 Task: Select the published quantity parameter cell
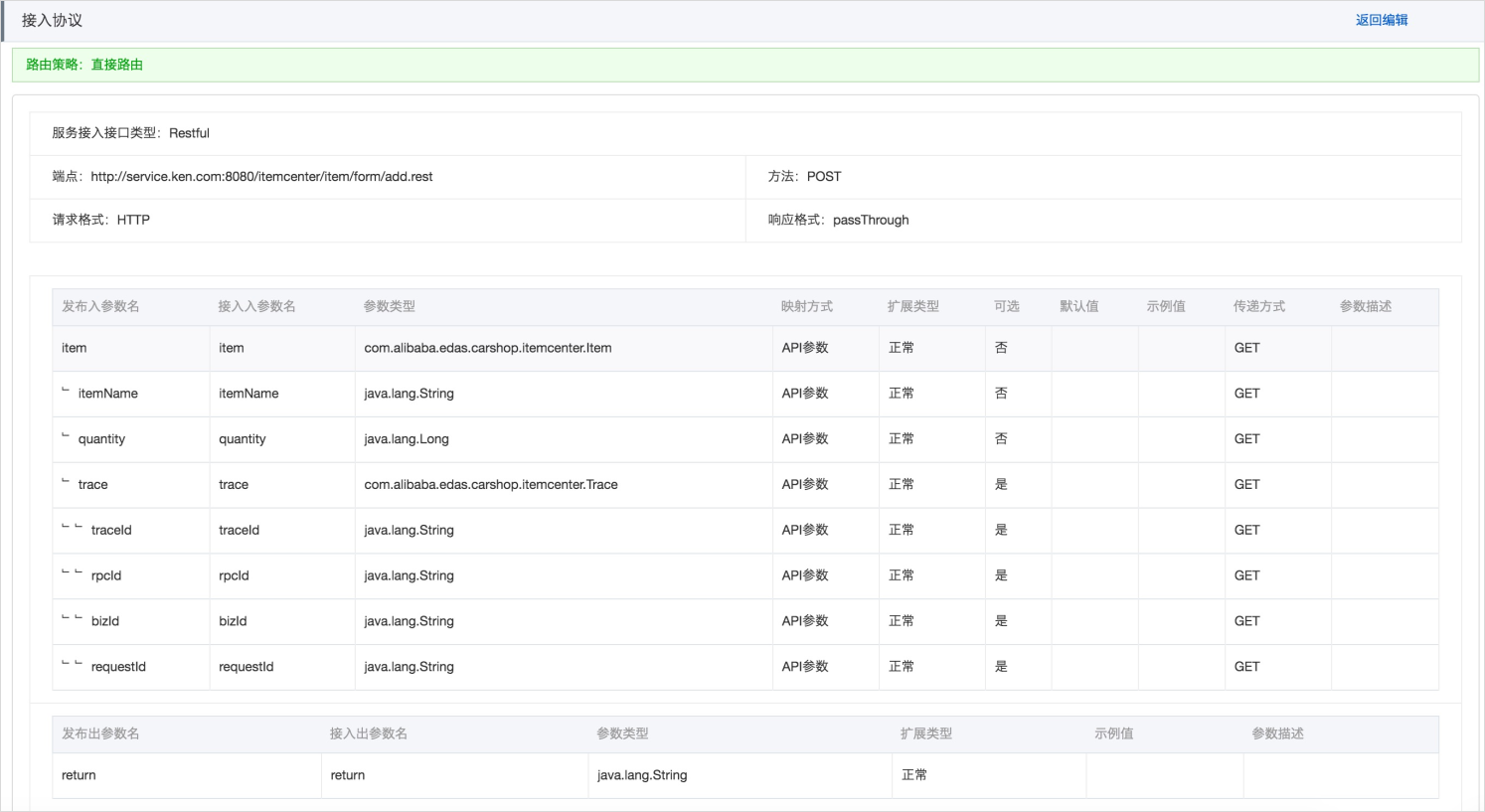coord(131,439)
